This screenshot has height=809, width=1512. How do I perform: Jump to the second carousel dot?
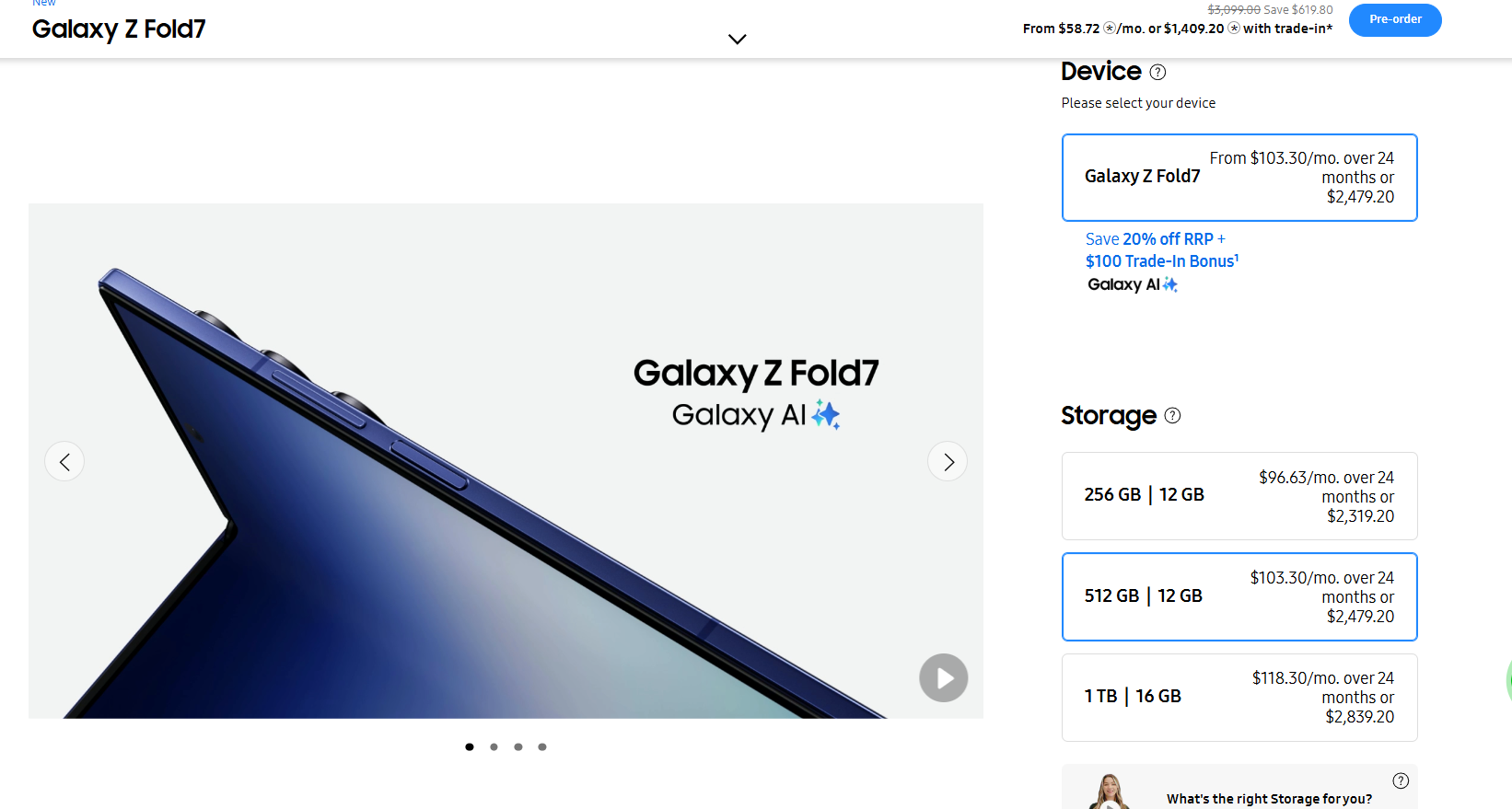(x=494, y=746)
